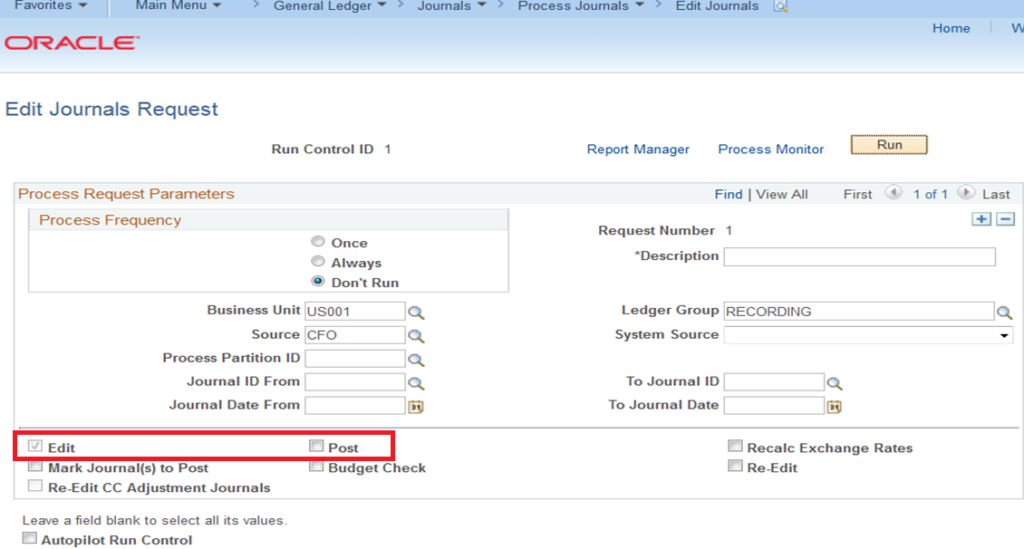The height and width of the screenshot is (549, 1024).
Task: Toggle the Edit checkbox
Action: coord(35,446)
